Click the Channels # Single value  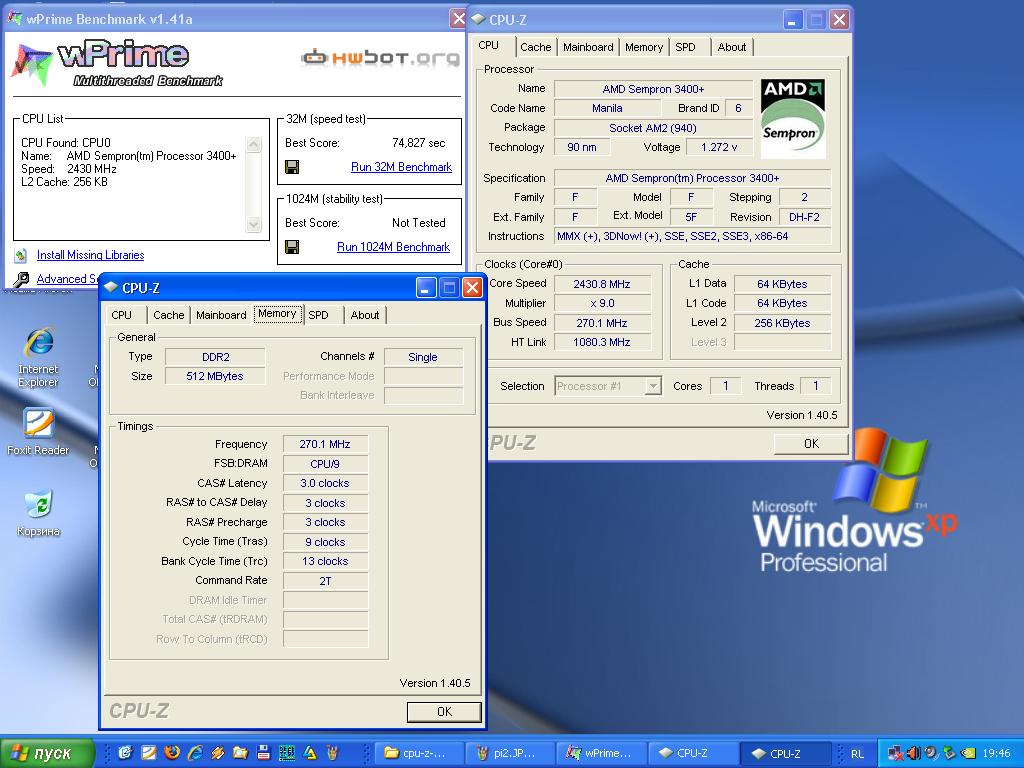[x=423, y=357]
